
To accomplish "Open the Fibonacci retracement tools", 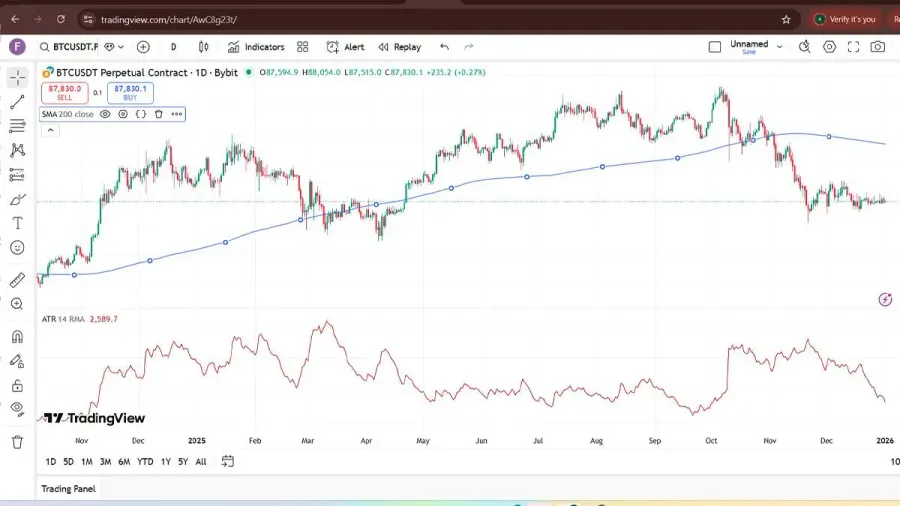I will [18, 126].
